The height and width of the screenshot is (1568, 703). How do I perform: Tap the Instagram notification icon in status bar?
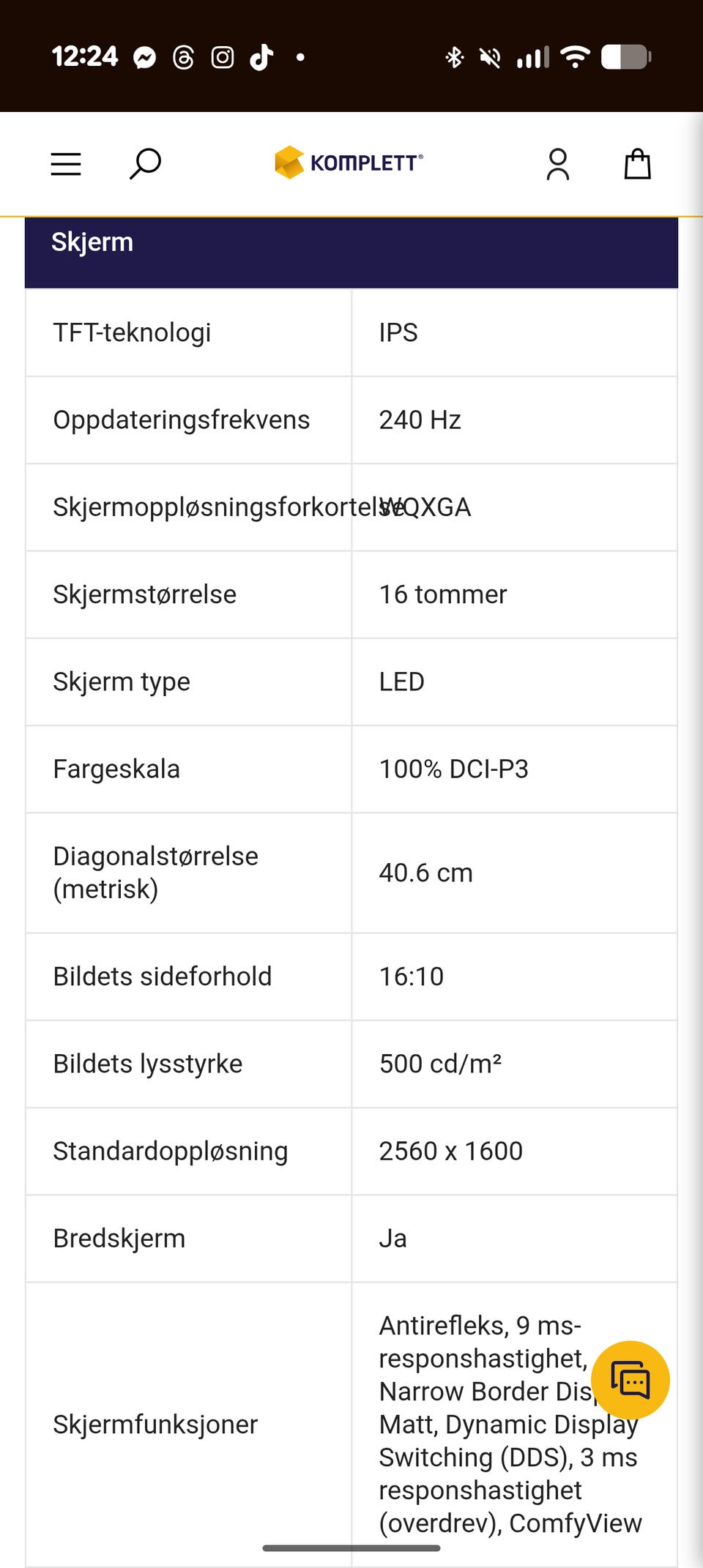tap(223, 57)
